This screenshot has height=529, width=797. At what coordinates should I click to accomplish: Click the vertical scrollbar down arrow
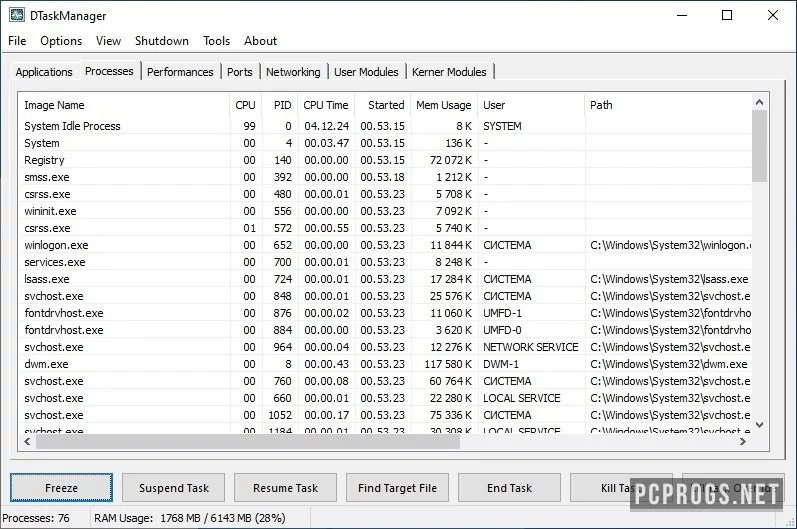[x=759, y=425]
